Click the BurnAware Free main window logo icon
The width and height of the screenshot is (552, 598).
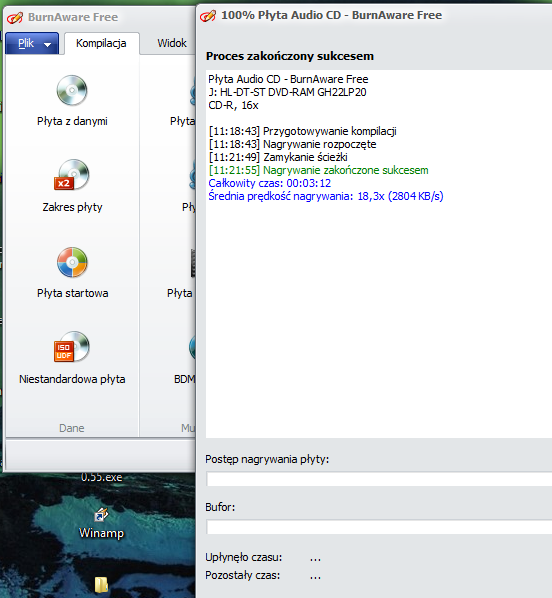pos(15,17)
